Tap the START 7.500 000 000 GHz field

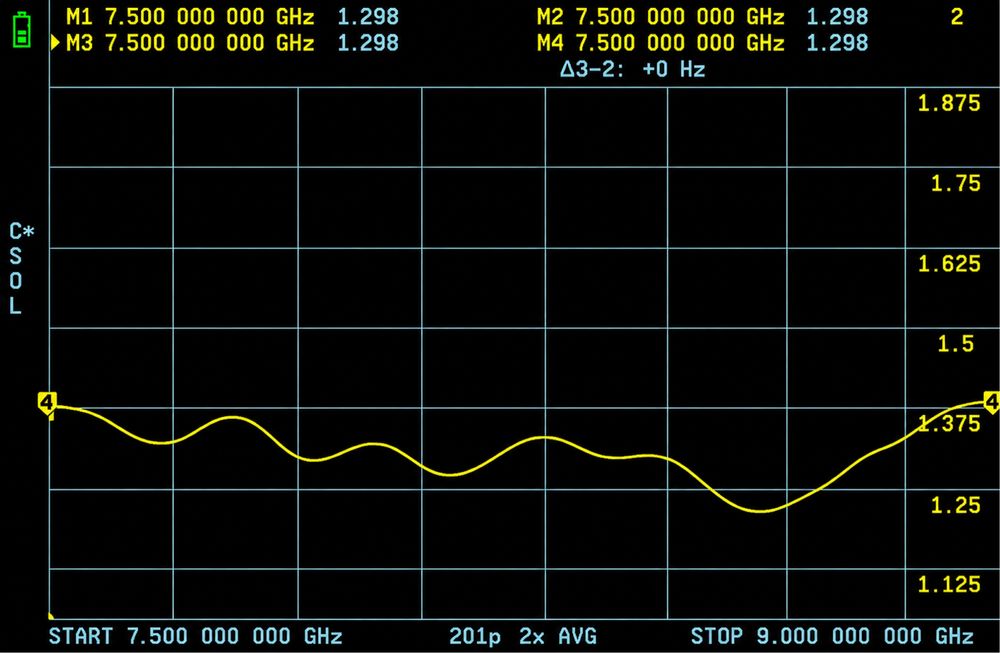[x=196, y=636]
